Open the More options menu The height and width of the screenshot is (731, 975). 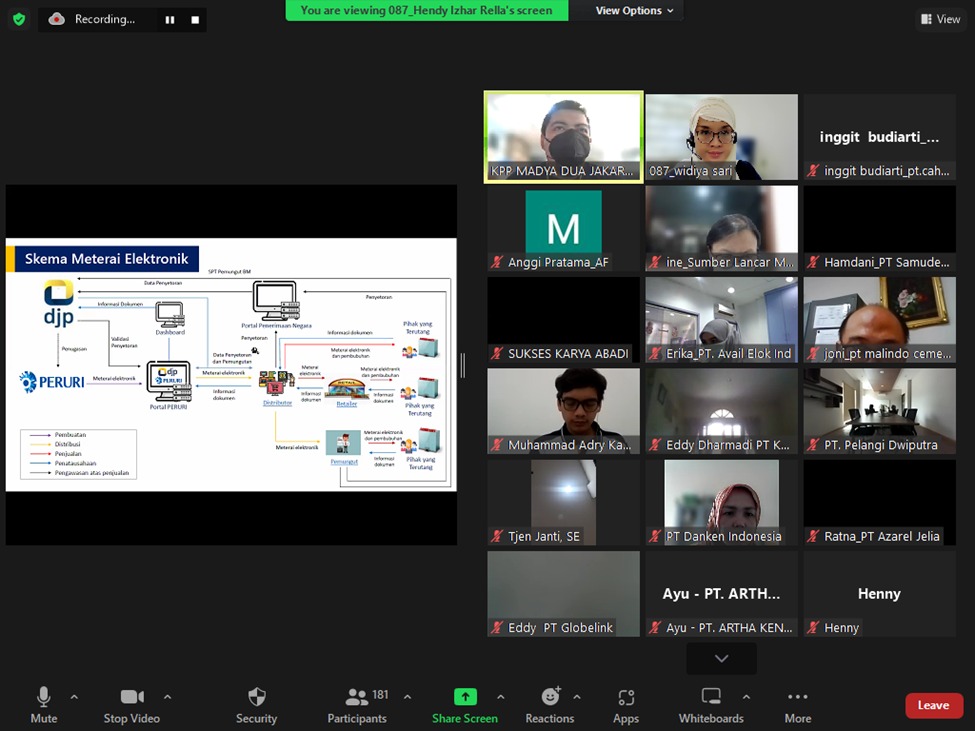pyautogui.click(x=798, y=704)
